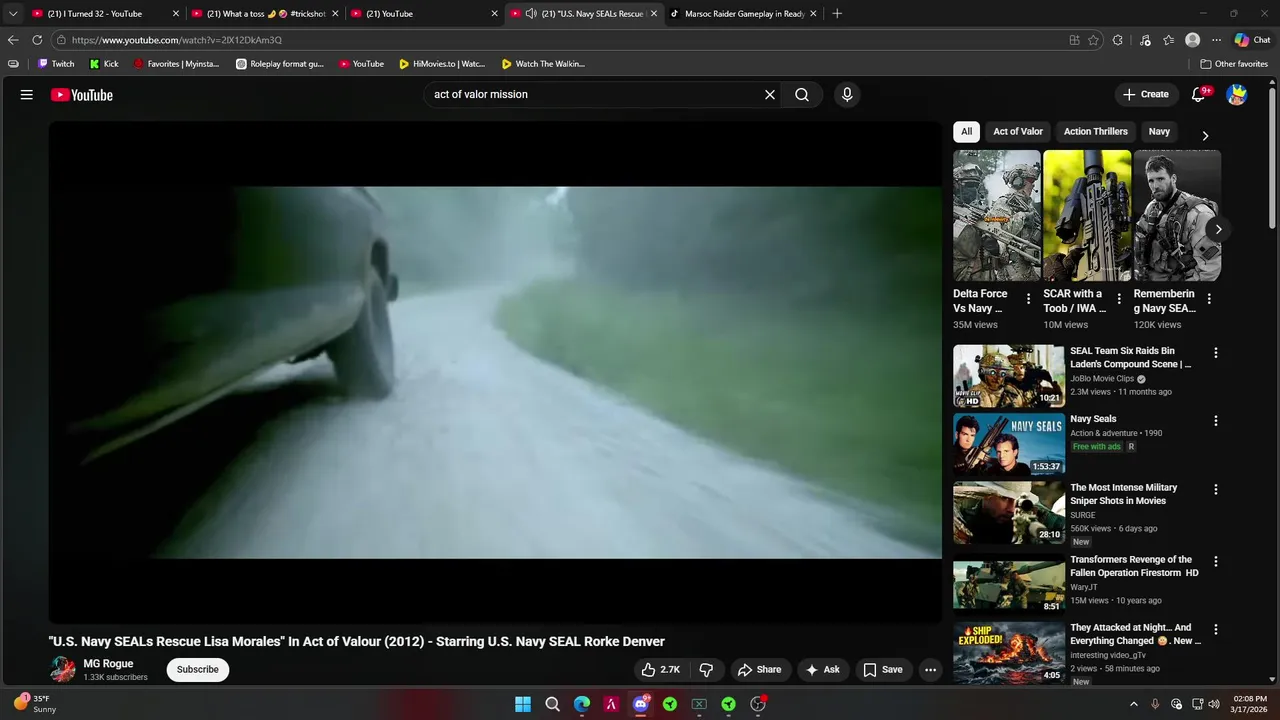Open the YouTube account avatar menu
This screenshot has height=720, width=1280.
pyautogui.click(x=1237, y=95)
